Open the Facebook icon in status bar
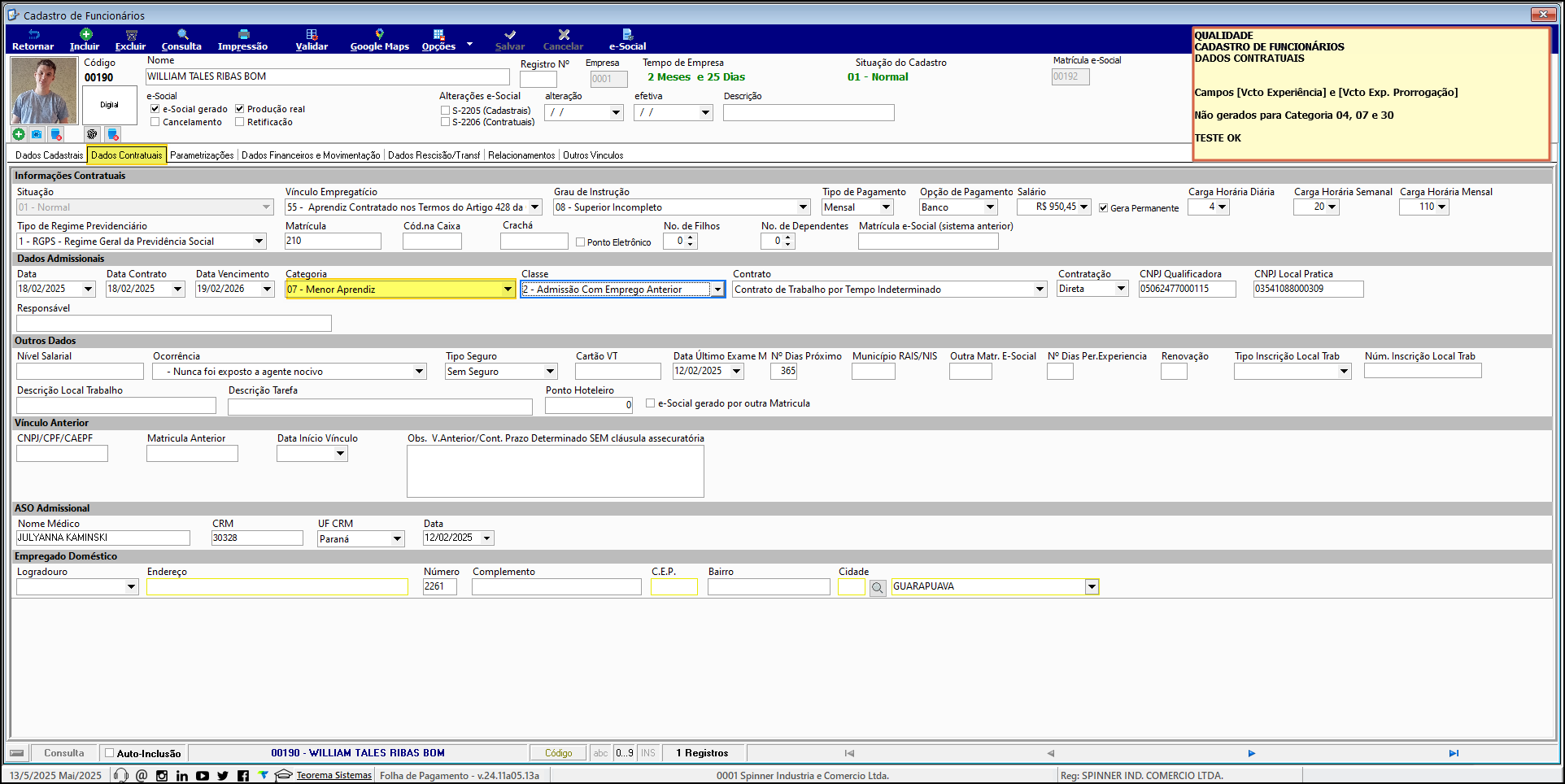 click(x=243, y=776)
